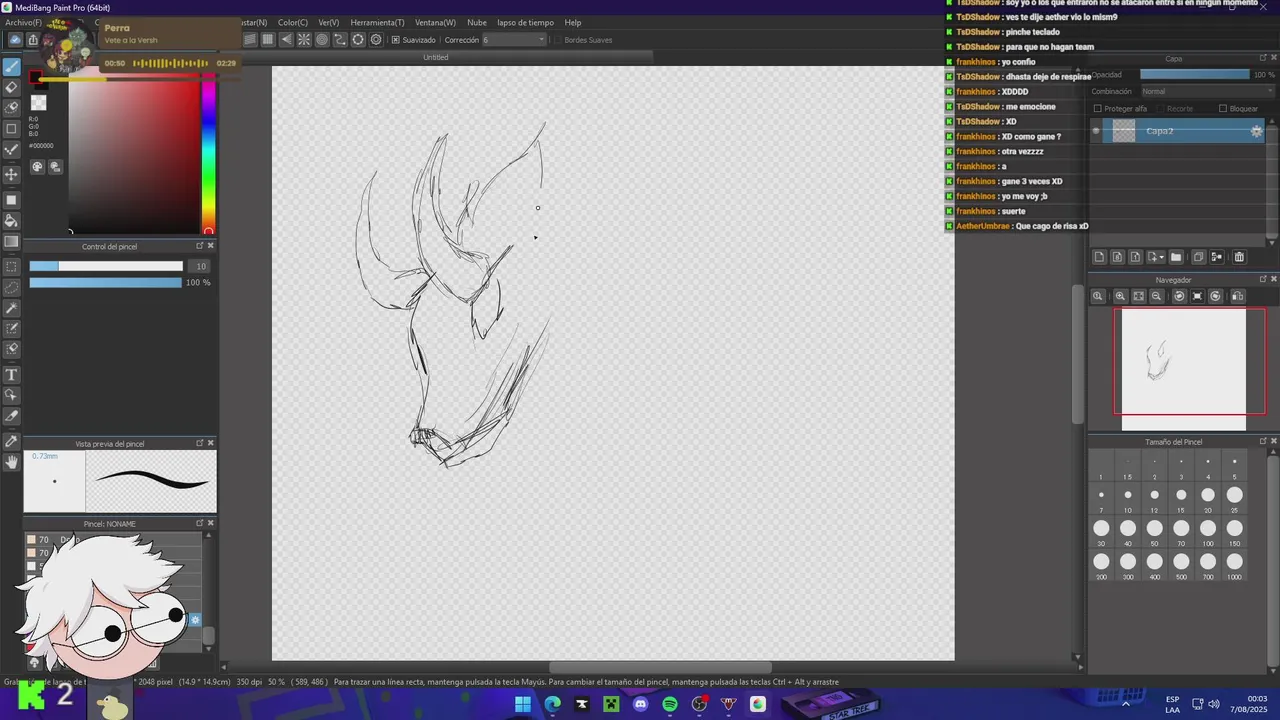The height and width of the screenshot is (720, 1280).
Task: Rotate canvas left in Navegador
Action: (1179, 296)
